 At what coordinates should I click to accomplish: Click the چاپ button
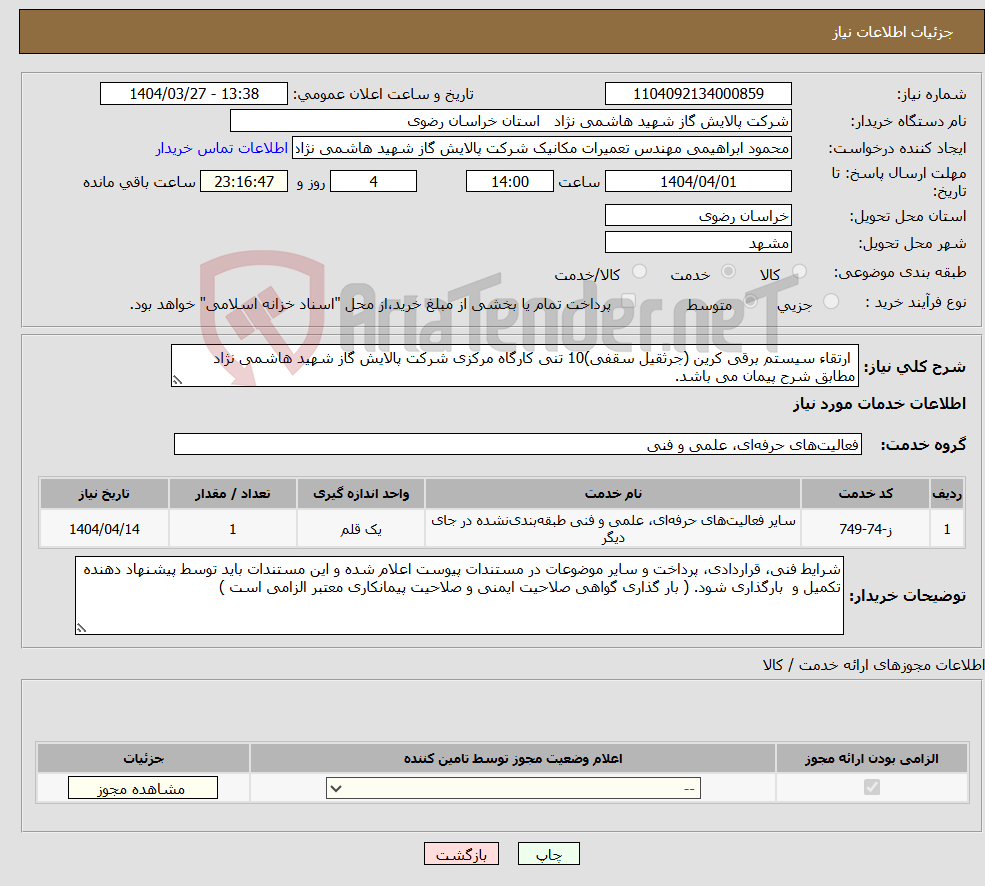(x=546, y=853)
